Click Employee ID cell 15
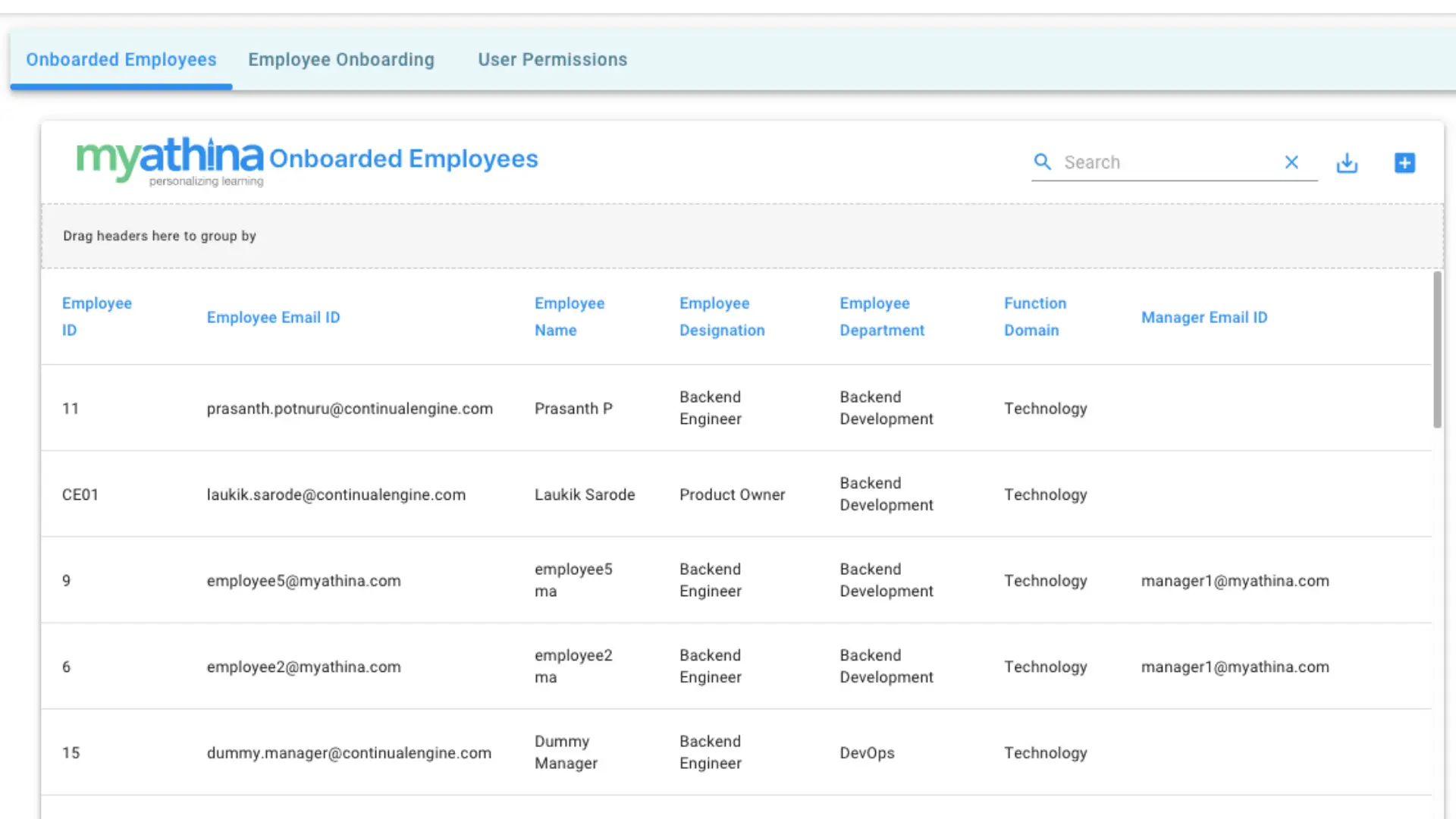The image size is (1456, 819). pyautogui.click(x=71, y=753)
